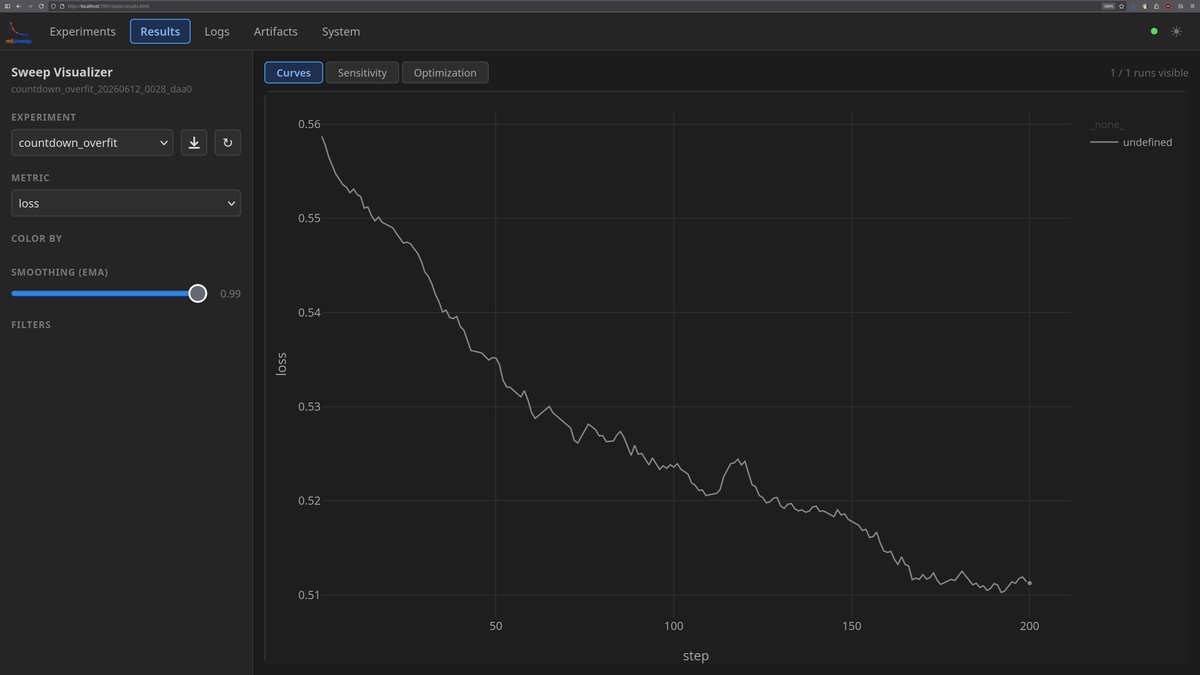Click the COLOR BY section label
The width and height of the screenshot is (1200, 675).
tap(36, 239)
